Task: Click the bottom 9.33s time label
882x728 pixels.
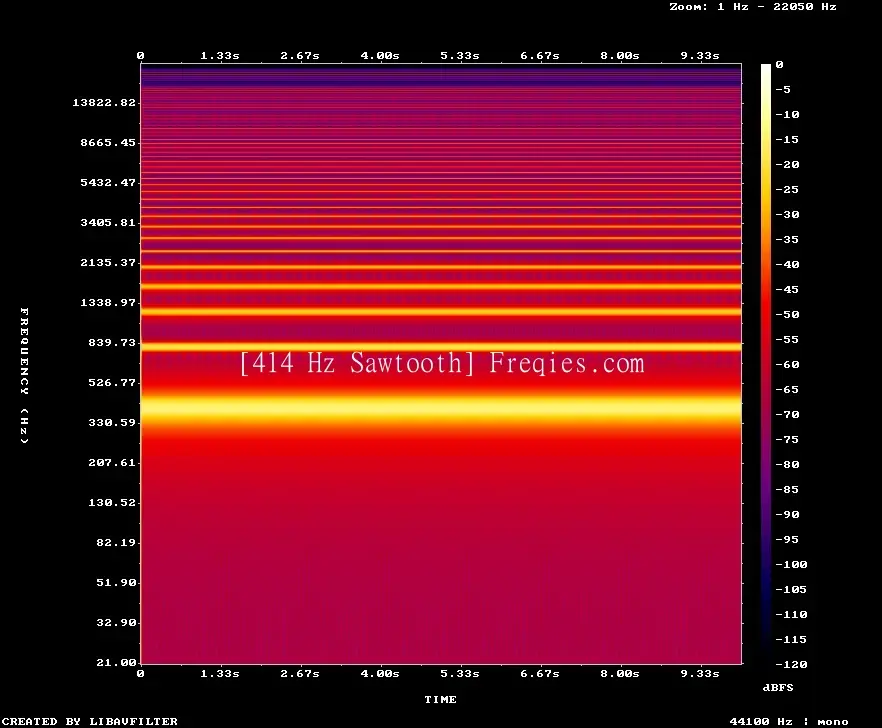Action: coord(700,673)
